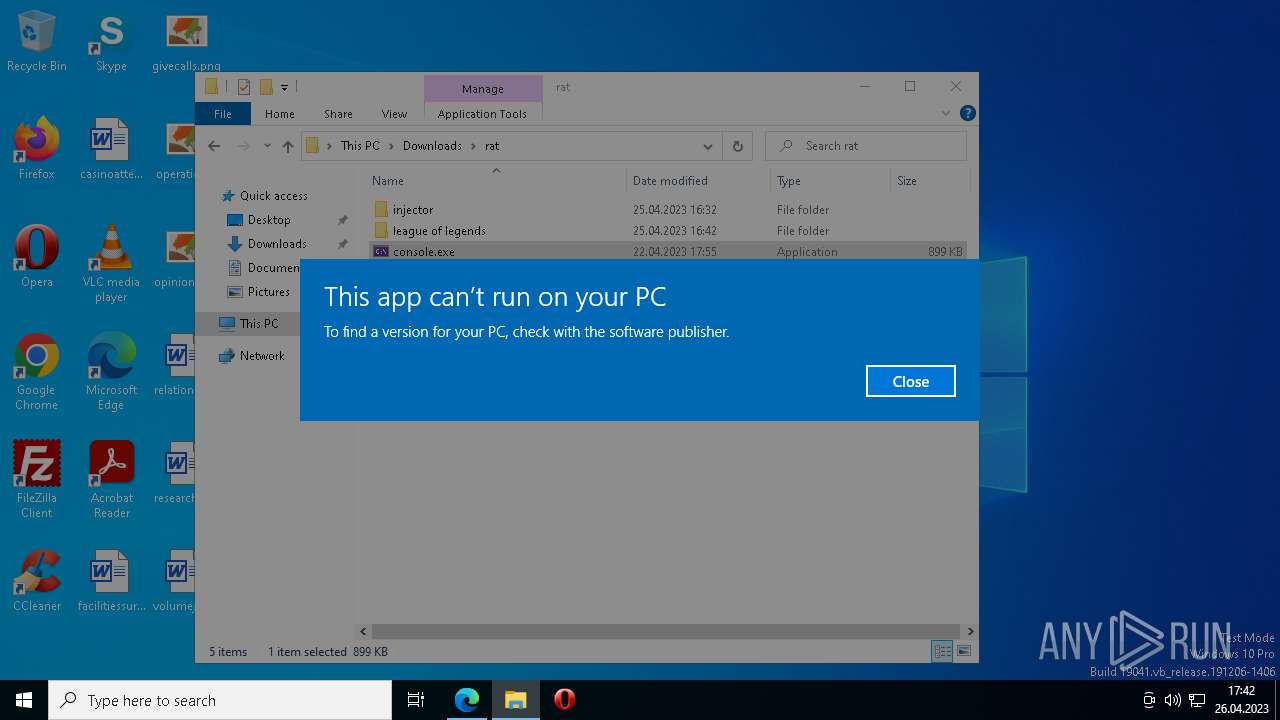Open Application Tools ribbon tab
This screenshot has width=1280, height=720.
pos(482,114)
